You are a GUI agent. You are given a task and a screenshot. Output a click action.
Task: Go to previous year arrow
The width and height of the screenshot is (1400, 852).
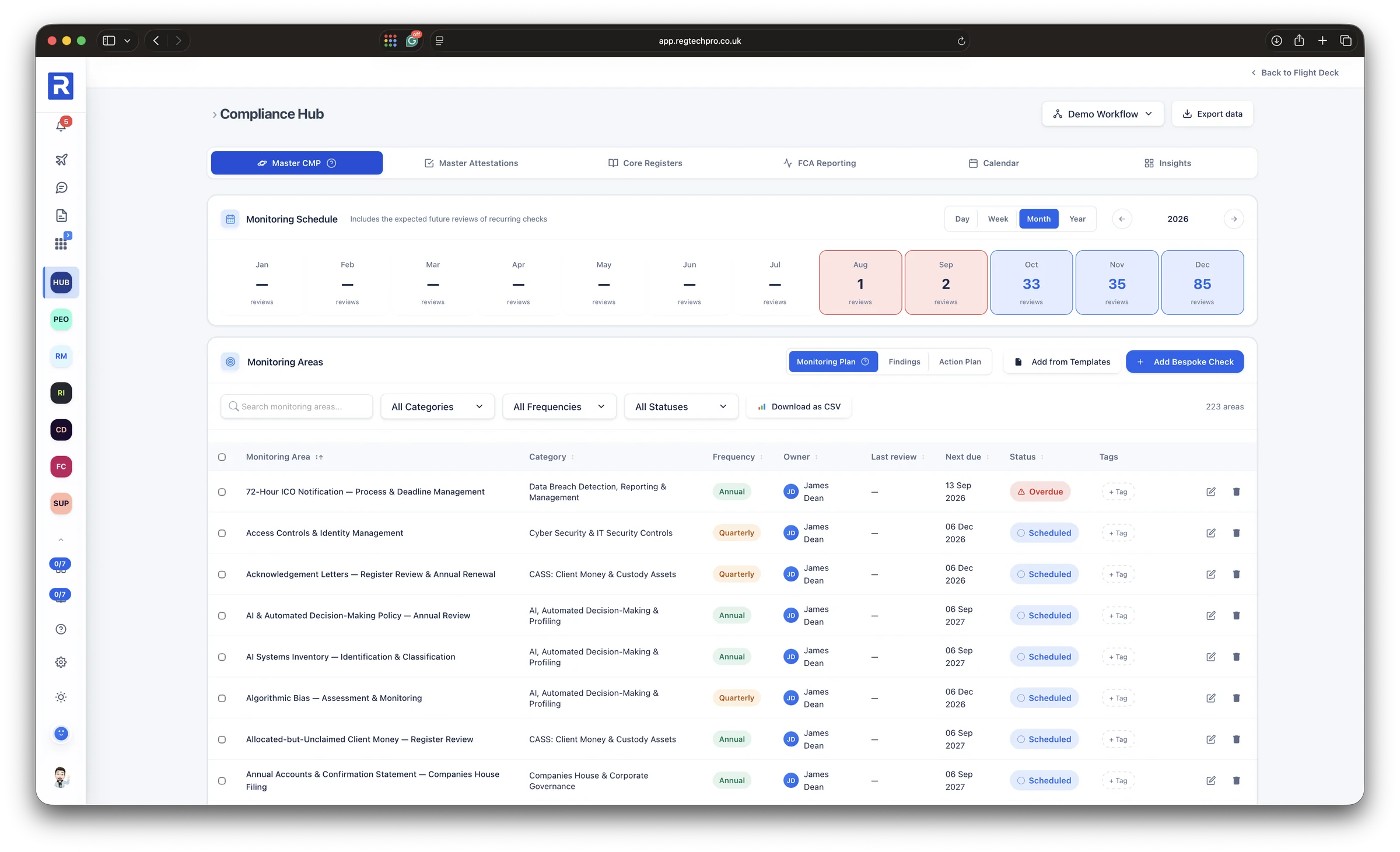pos(1122,219)
